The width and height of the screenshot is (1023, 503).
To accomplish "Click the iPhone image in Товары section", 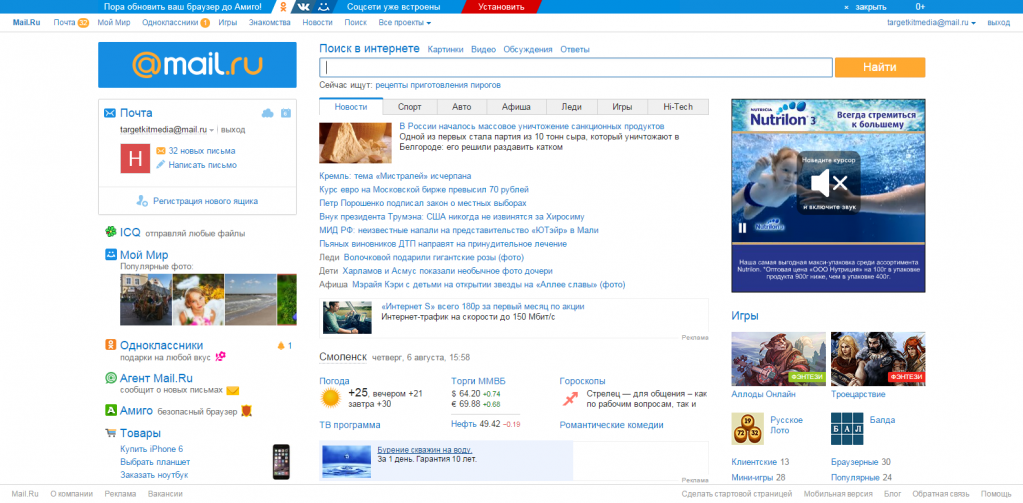I will [x=281, y=461].
